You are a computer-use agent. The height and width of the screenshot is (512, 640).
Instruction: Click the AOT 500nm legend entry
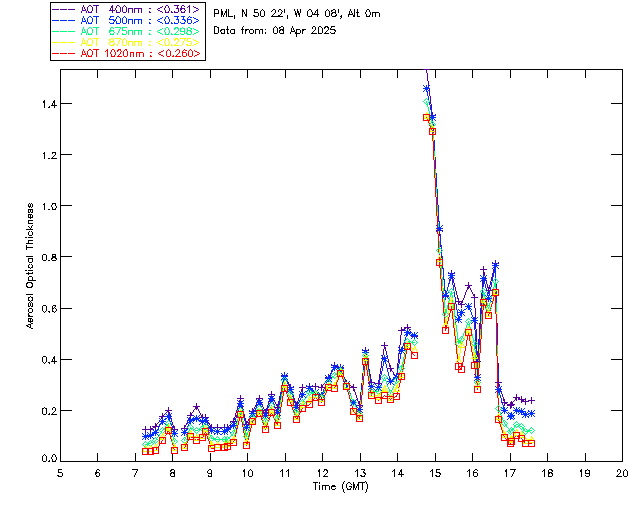click(127, 20)
